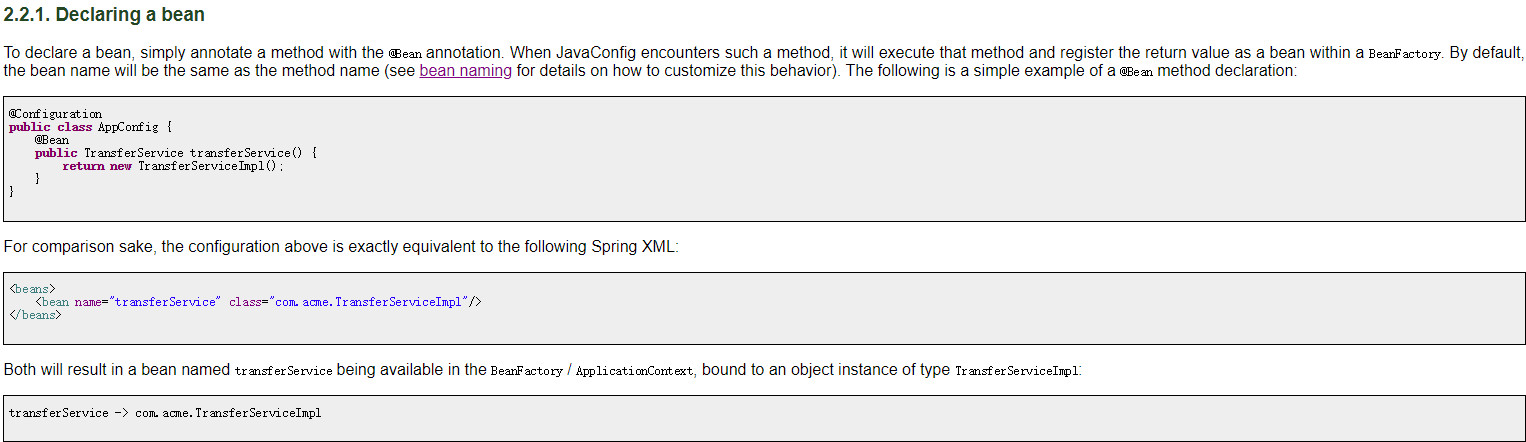Click 'transferService -> com.acme.TransferServiceImpl' output line
The image size is (1526, 442).
pos(165,413)
